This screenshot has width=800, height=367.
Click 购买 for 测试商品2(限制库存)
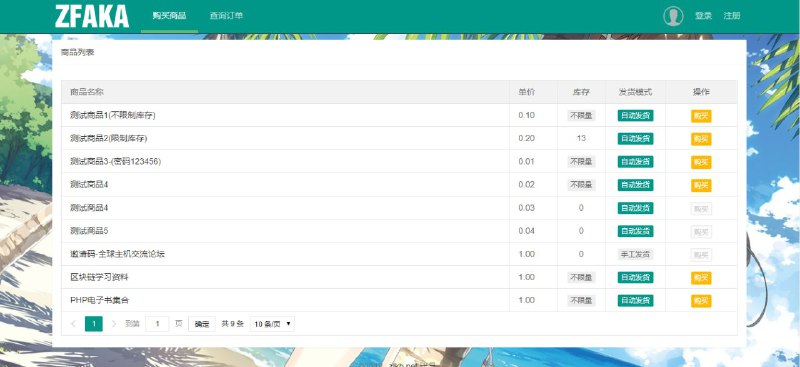(701, 139)
